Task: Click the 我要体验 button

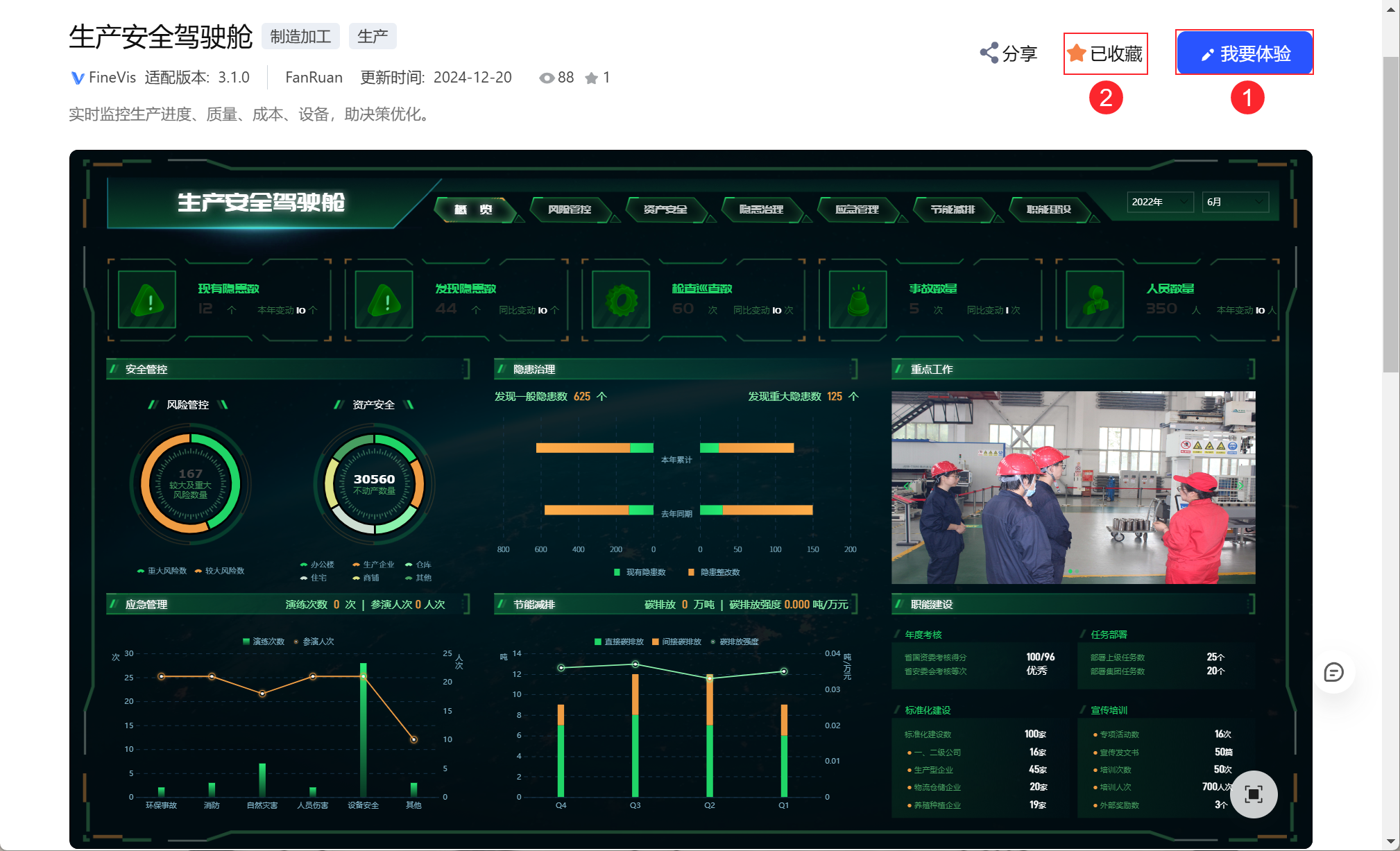Action: [1244, 53]
